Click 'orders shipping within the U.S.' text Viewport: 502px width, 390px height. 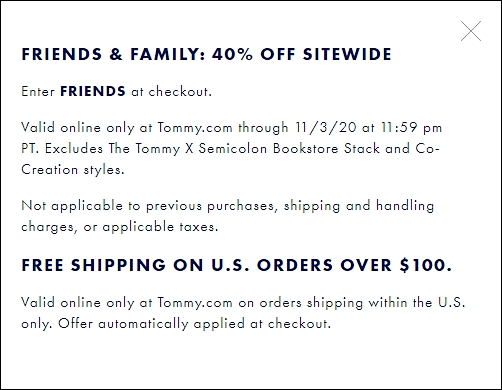point(362,303)
